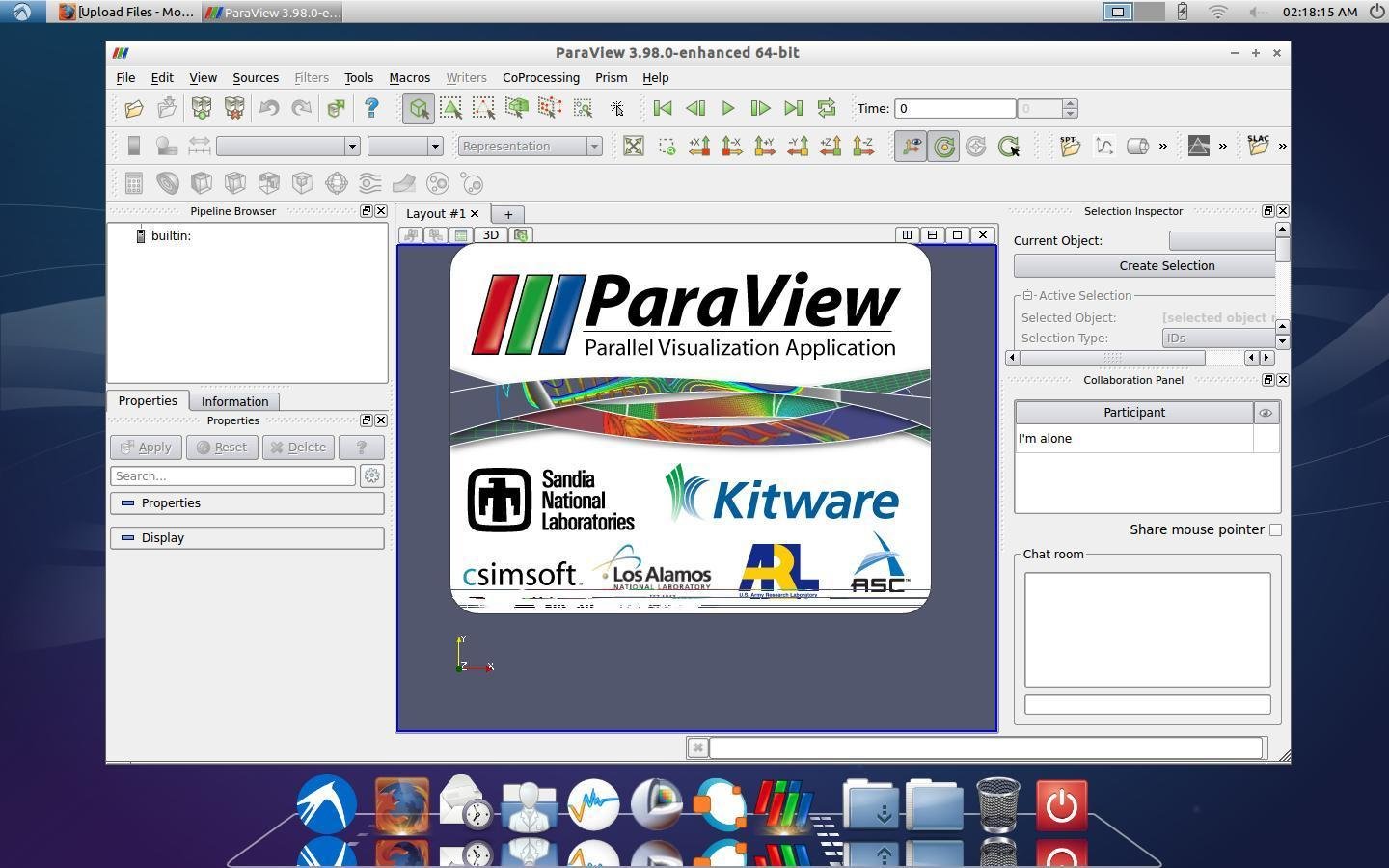
Task: Click the properties Search field
Action: pos(232,475)
